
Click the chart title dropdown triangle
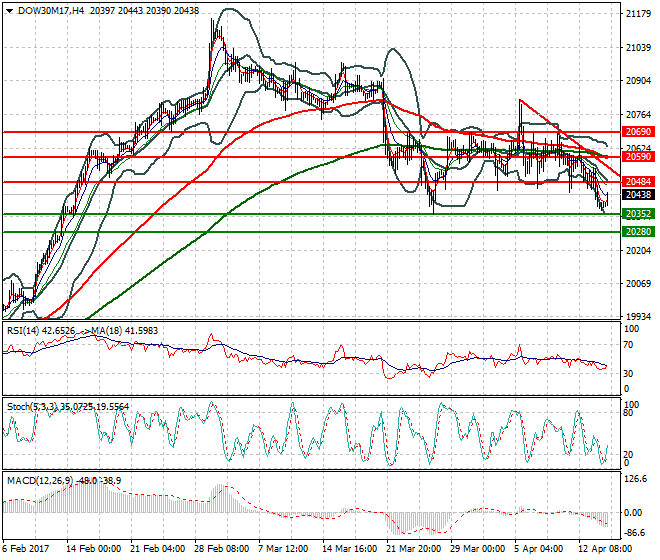pyautogui.click(x=10, y=11)
